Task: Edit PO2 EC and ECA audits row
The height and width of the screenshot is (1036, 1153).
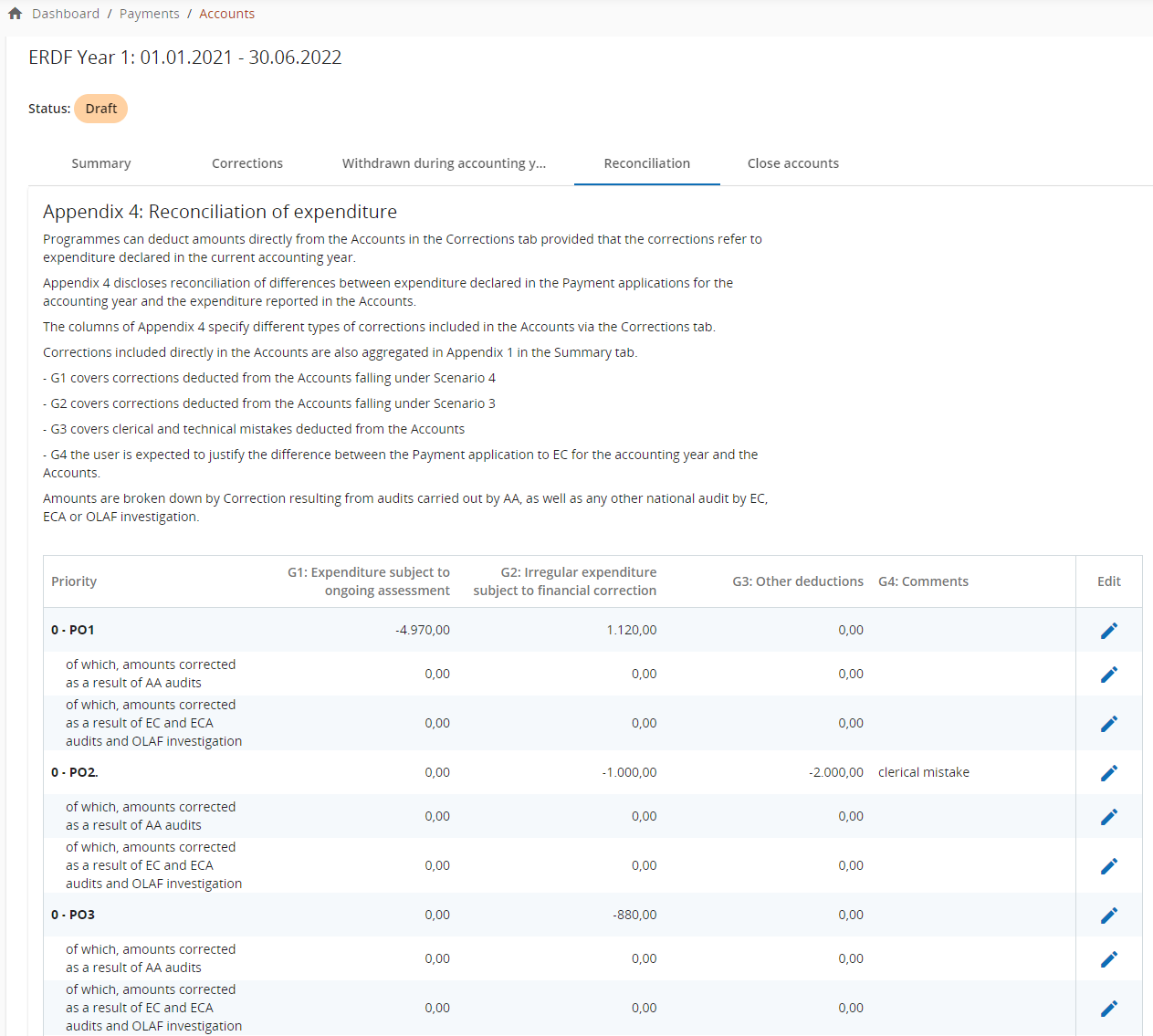Action: (1108, 866)
